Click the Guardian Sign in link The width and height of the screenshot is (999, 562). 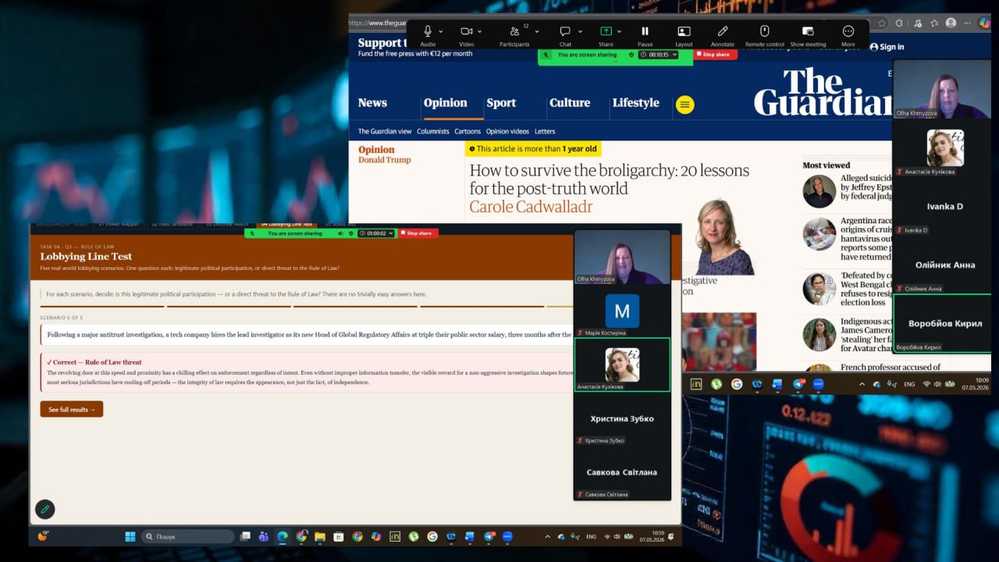[x=887, y=47]
